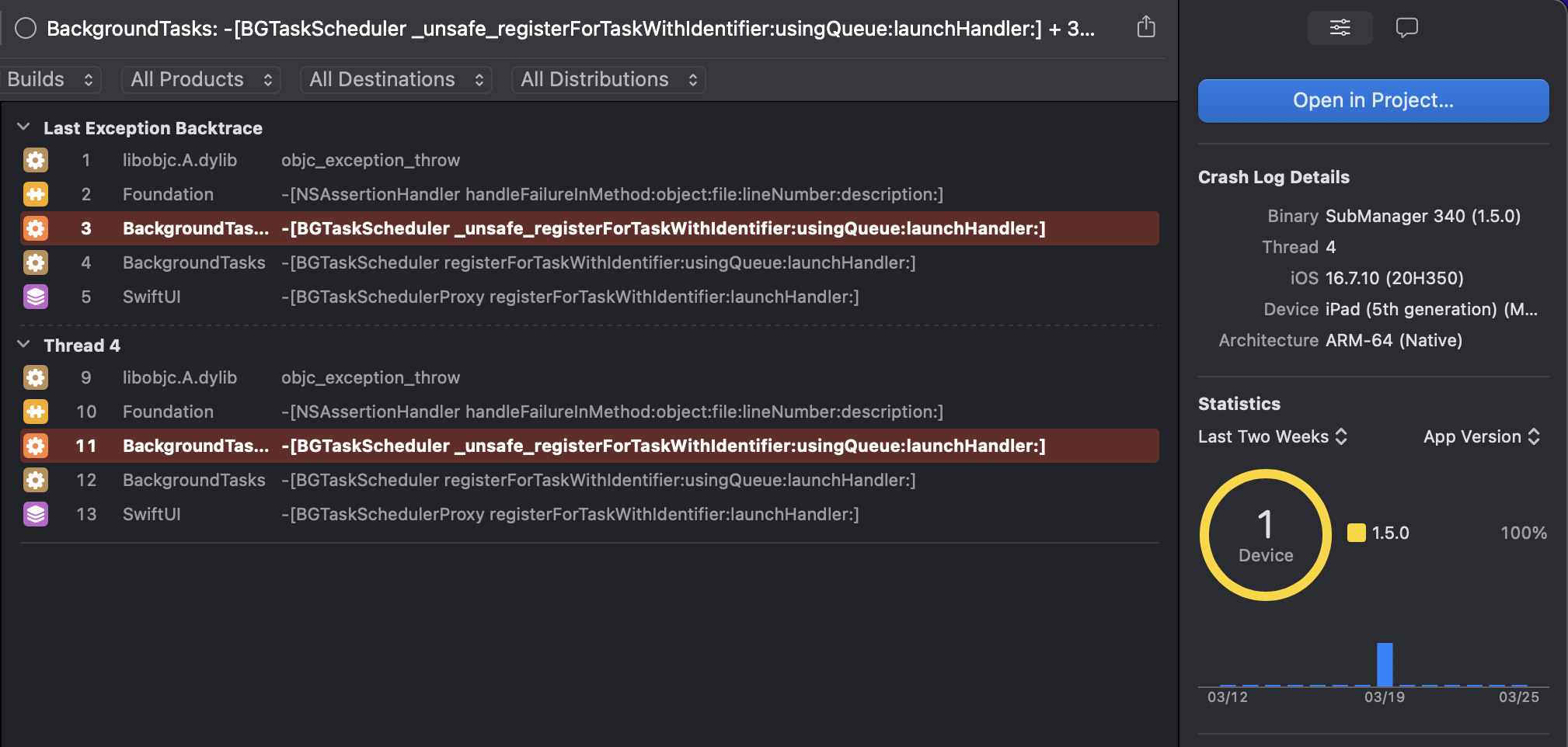Click the purple SwiftUI icon in frame 13
Image resolution: width=1568 pixels, height=747 pixels.
point(36,514)
